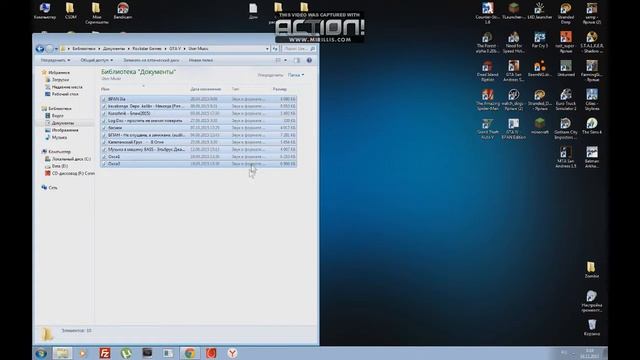Launch The Sims 4 desktop shortcut
Screen dimensions: 640x360
592,126
